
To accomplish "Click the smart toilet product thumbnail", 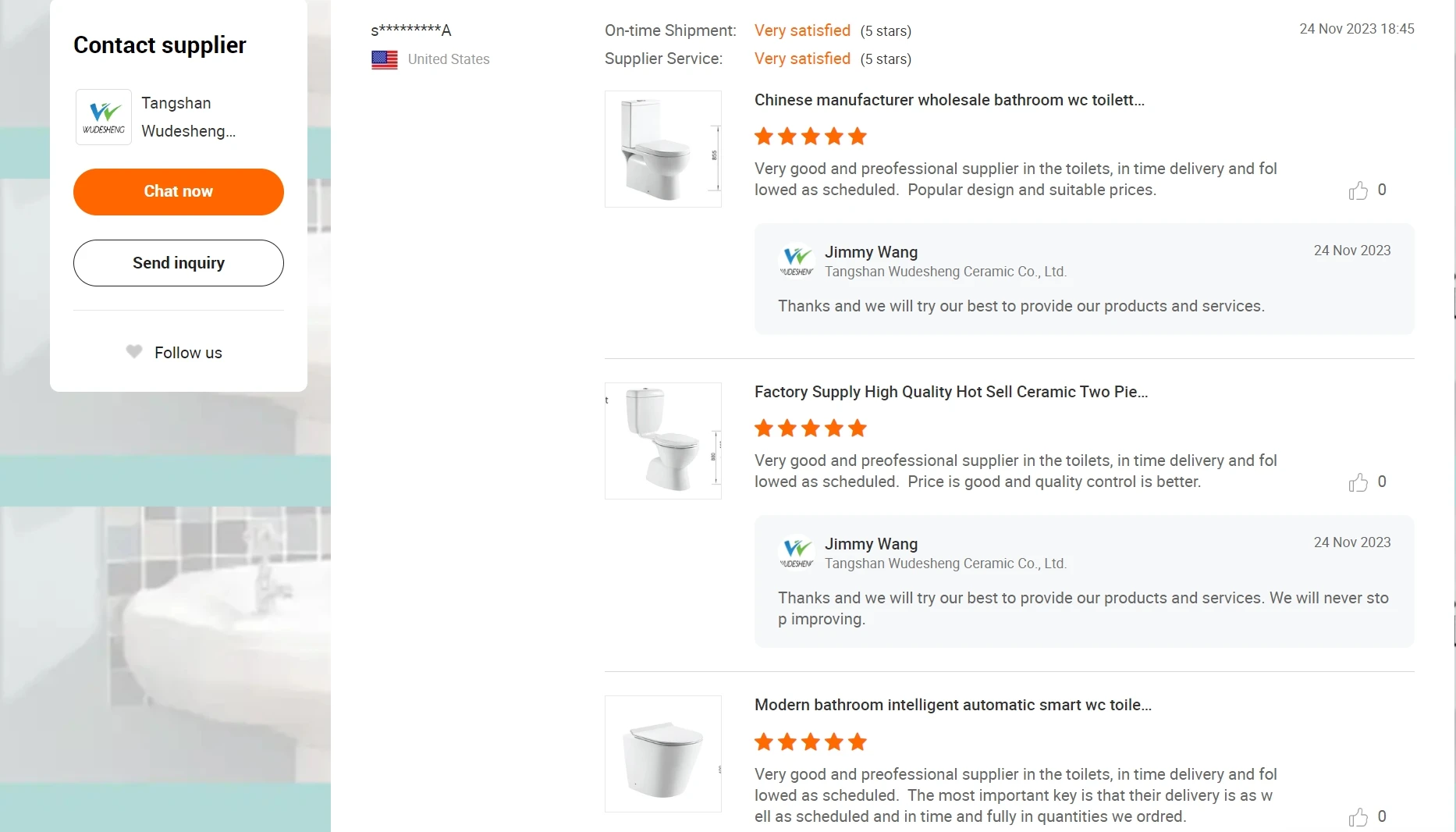I will coord(662,754).
